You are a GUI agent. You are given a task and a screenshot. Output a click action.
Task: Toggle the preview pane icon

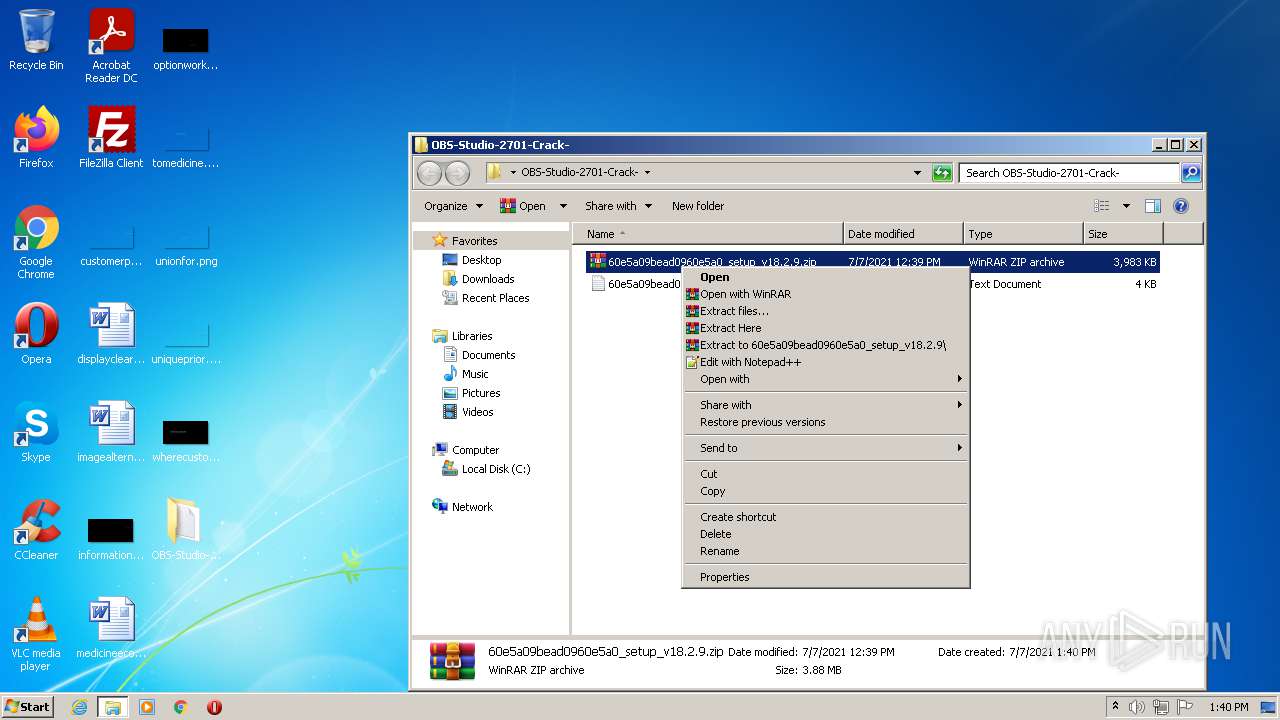click(1152, 206)
